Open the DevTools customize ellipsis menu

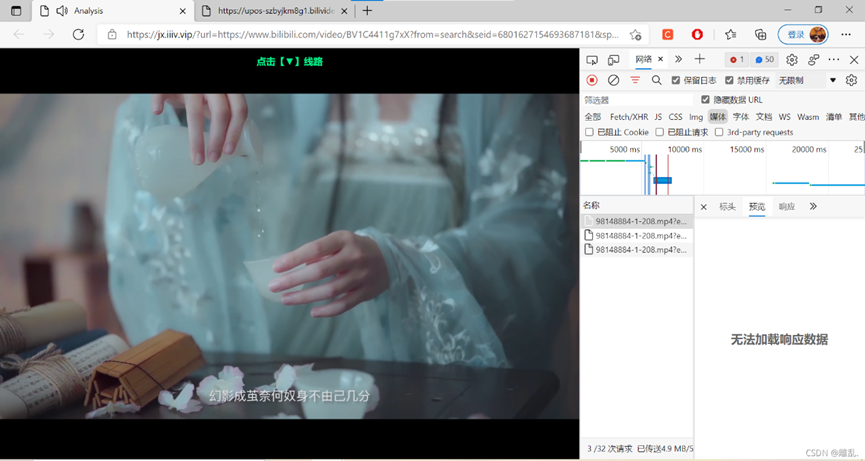(834, 59)
